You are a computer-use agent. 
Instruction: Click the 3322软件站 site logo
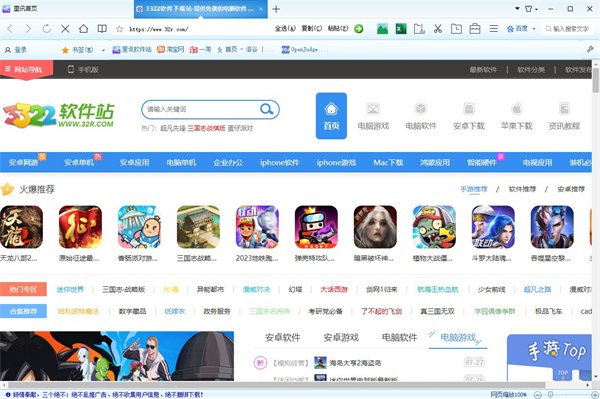click(x=59, y=115)
